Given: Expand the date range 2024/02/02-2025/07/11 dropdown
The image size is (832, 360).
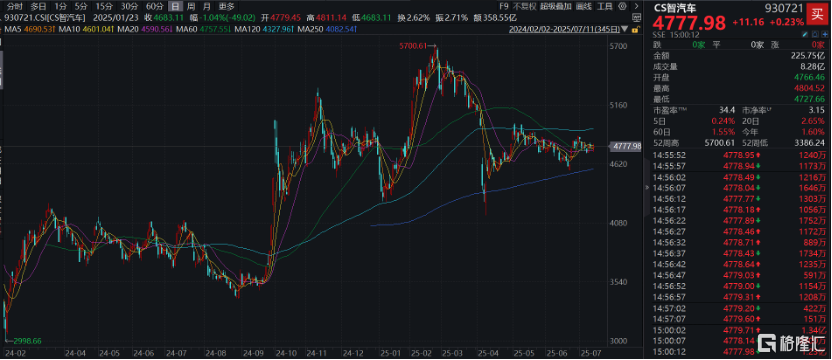Looking at the screenshot, I should tap(625, 29).
